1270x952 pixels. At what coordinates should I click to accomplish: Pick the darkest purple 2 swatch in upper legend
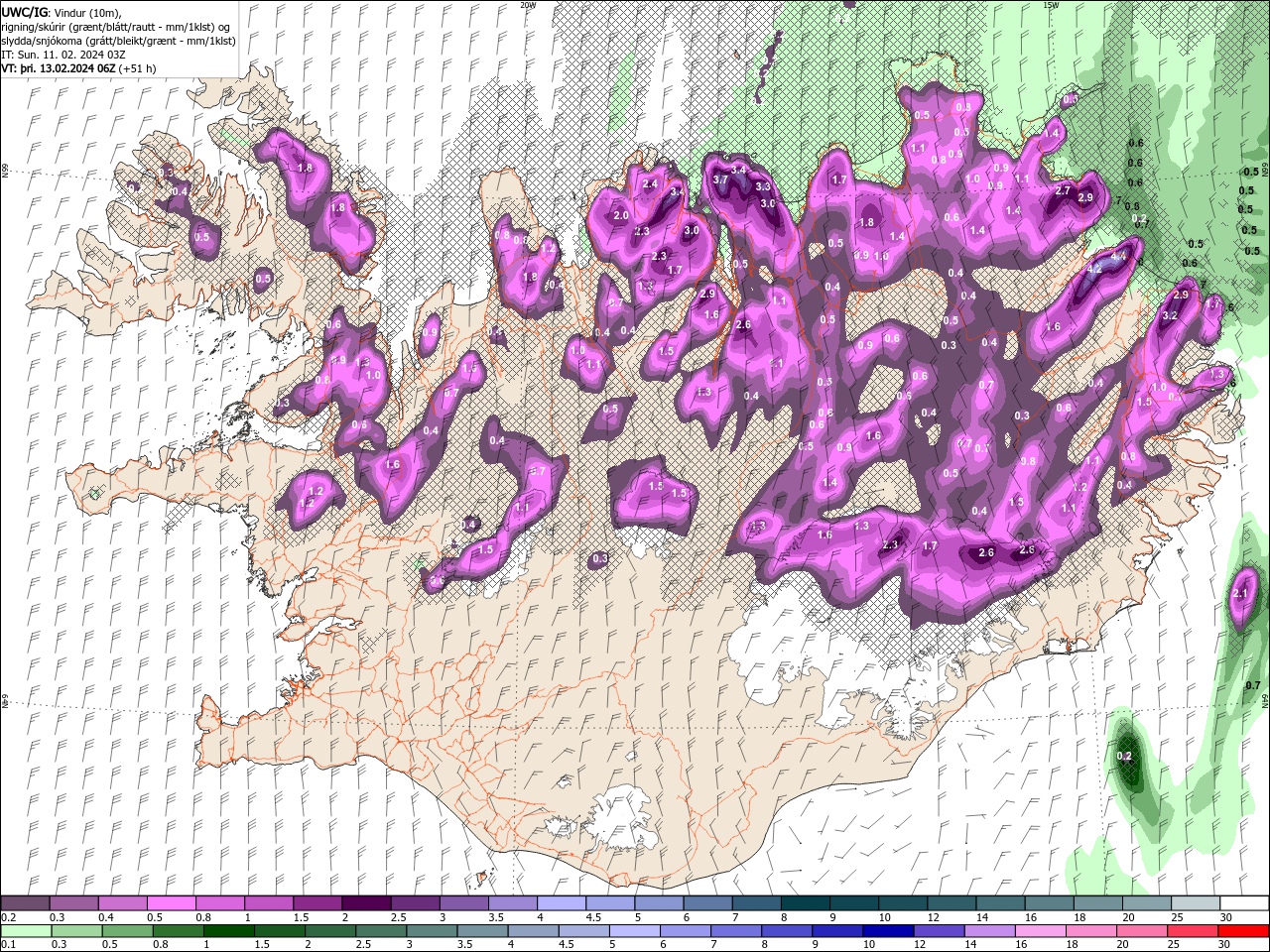pyautogui.click(x=366, y=903)
